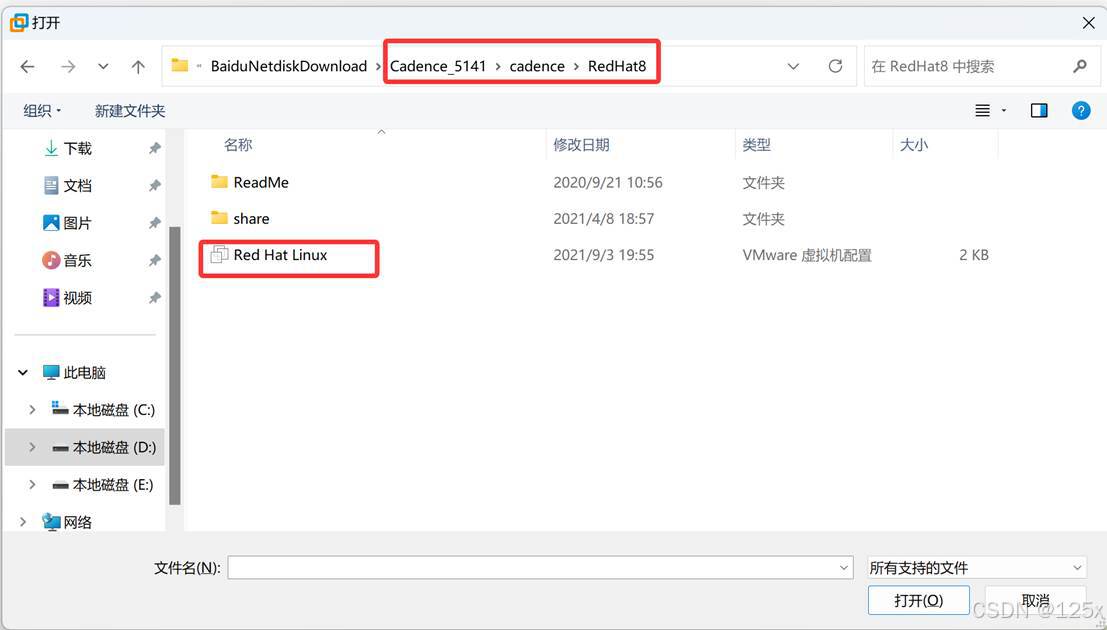Screen dimensions: 1107x630
Task: Expand the address bar history dropdown
Action: click(793, 66)
